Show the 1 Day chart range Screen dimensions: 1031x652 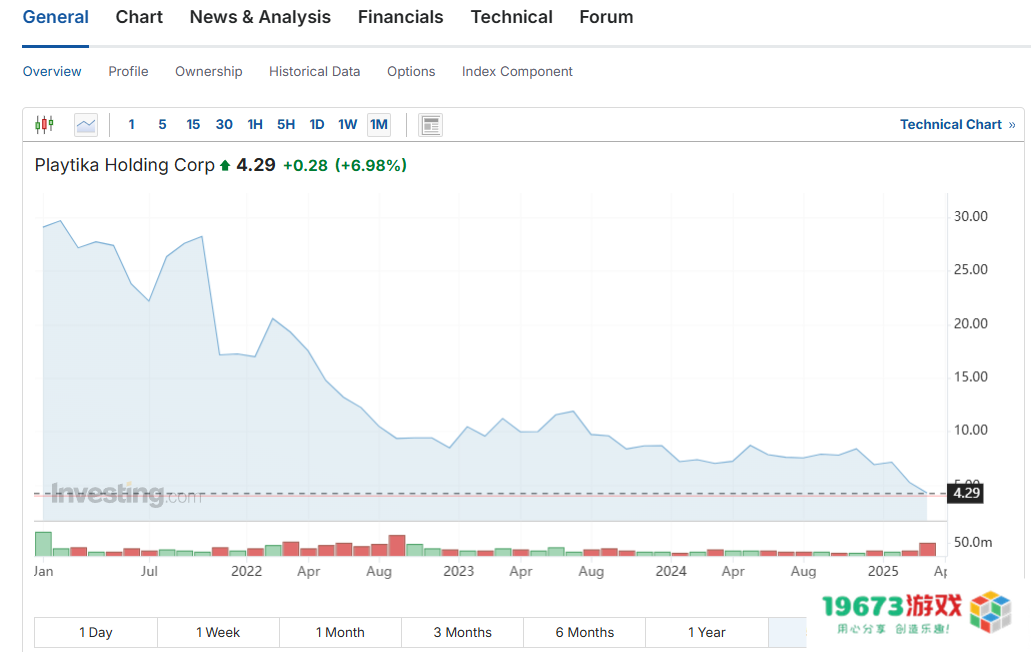96,632
